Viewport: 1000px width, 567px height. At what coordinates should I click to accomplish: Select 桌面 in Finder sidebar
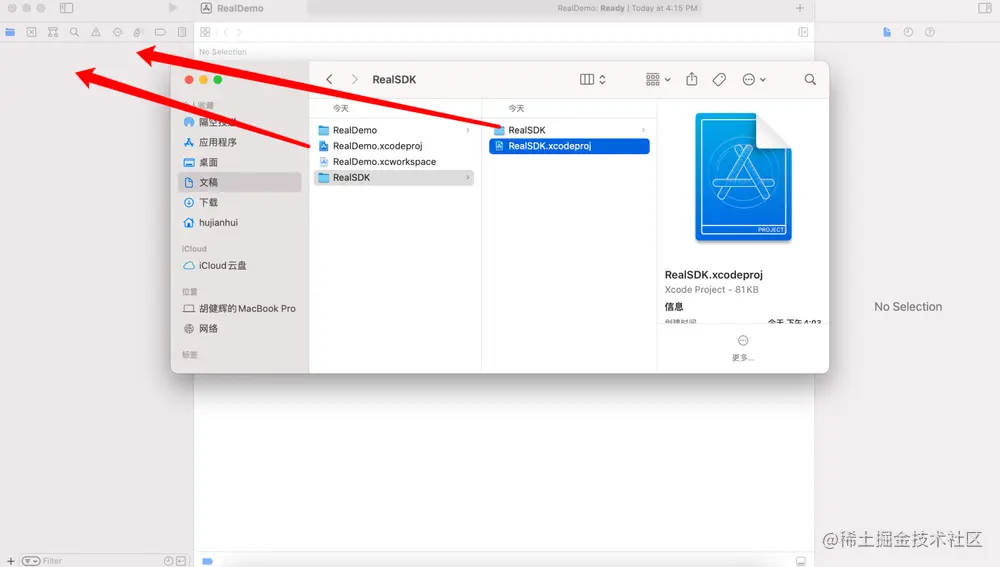(241, 162)
